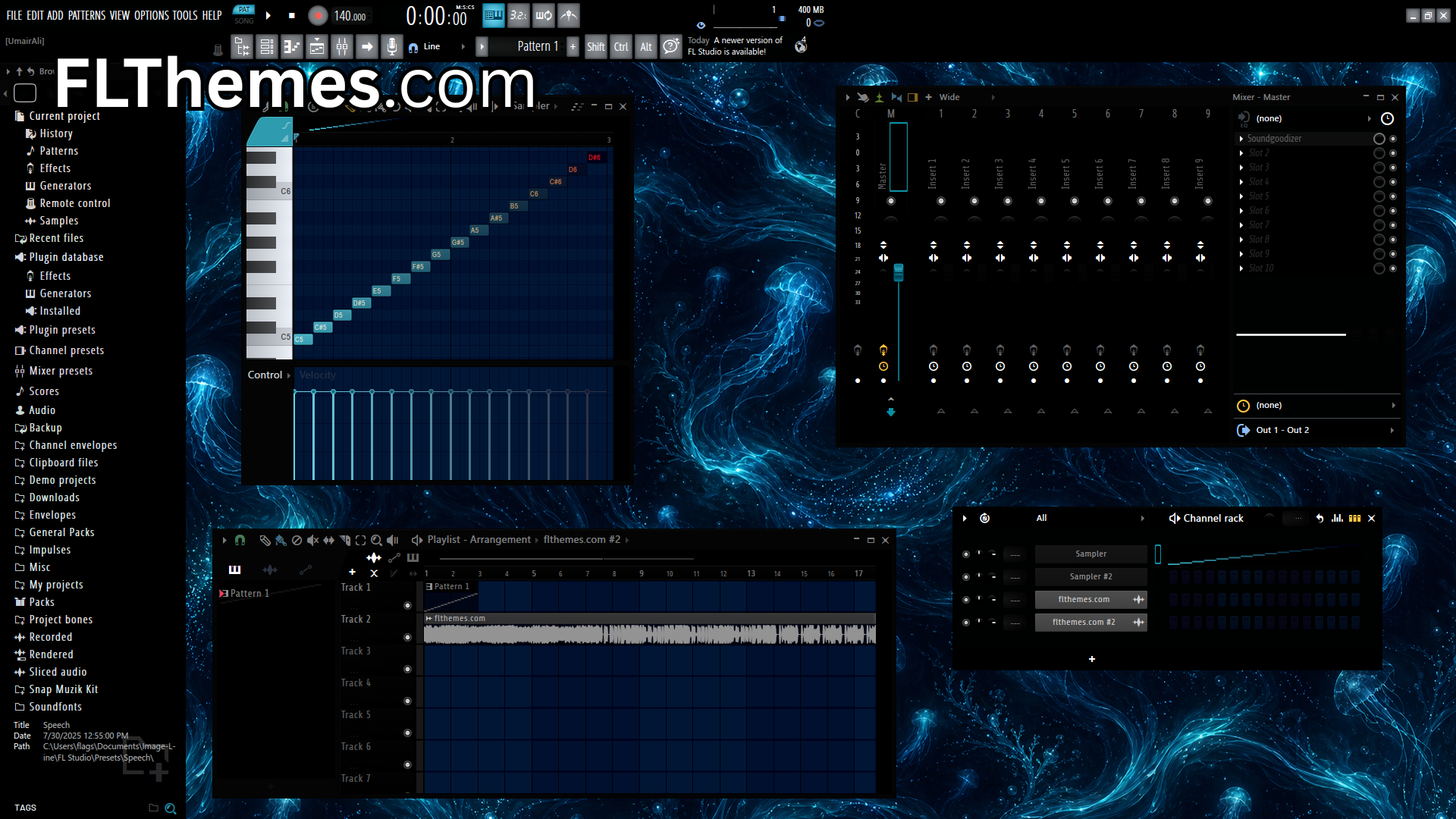Click the Stop button in transport
Image resolution: width=1456 pixels, height=819 pixels.
292,15
